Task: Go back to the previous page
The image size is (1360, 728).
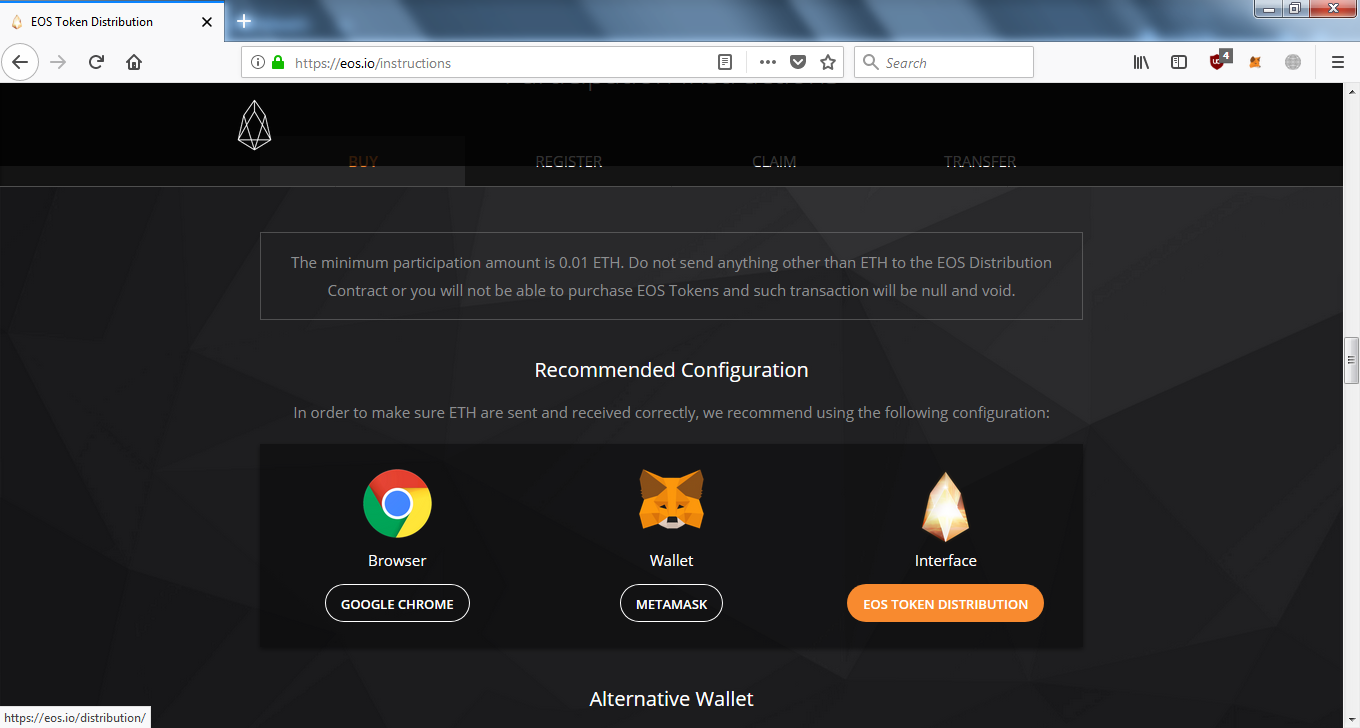Action: tap(20, 62)
